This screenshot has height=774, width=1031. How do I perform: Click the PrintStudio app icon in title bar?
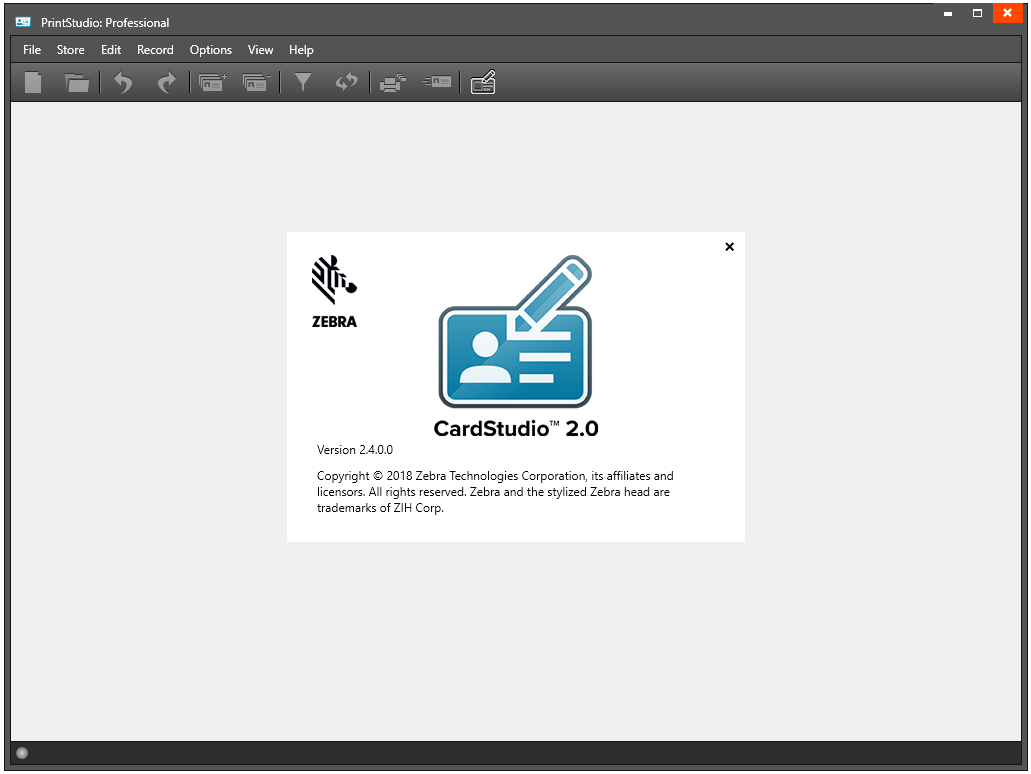coord(23,22)
